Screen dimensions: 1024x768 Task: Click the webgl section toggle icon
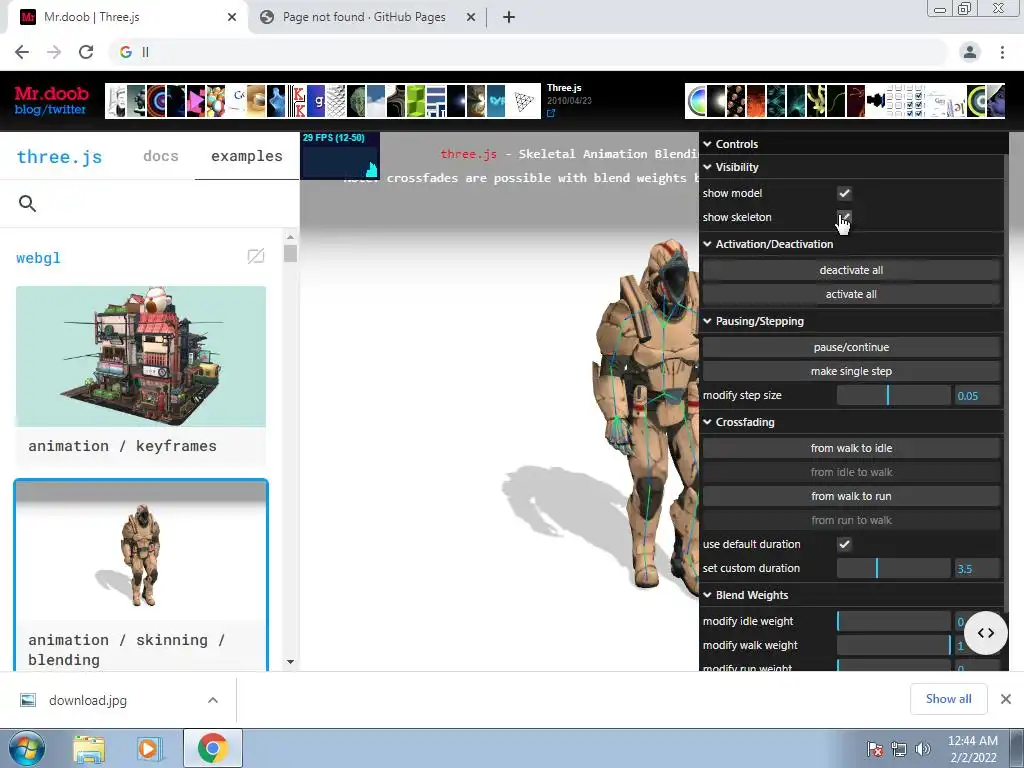coord(256,256)
